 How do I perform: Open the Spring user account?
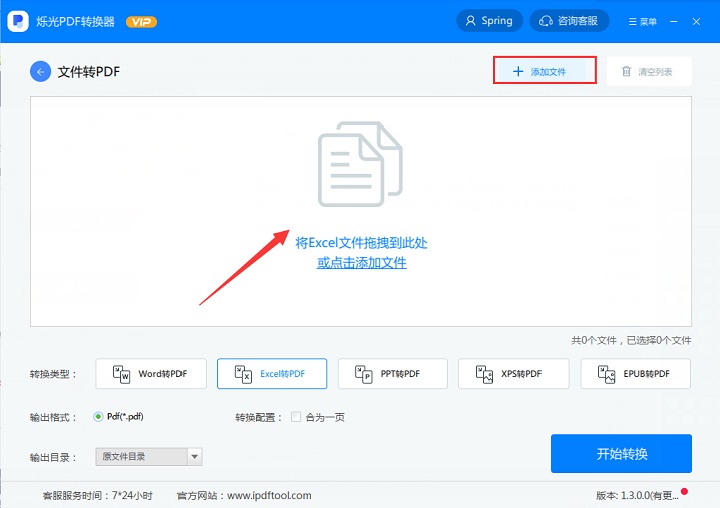[x=489, y=21]
